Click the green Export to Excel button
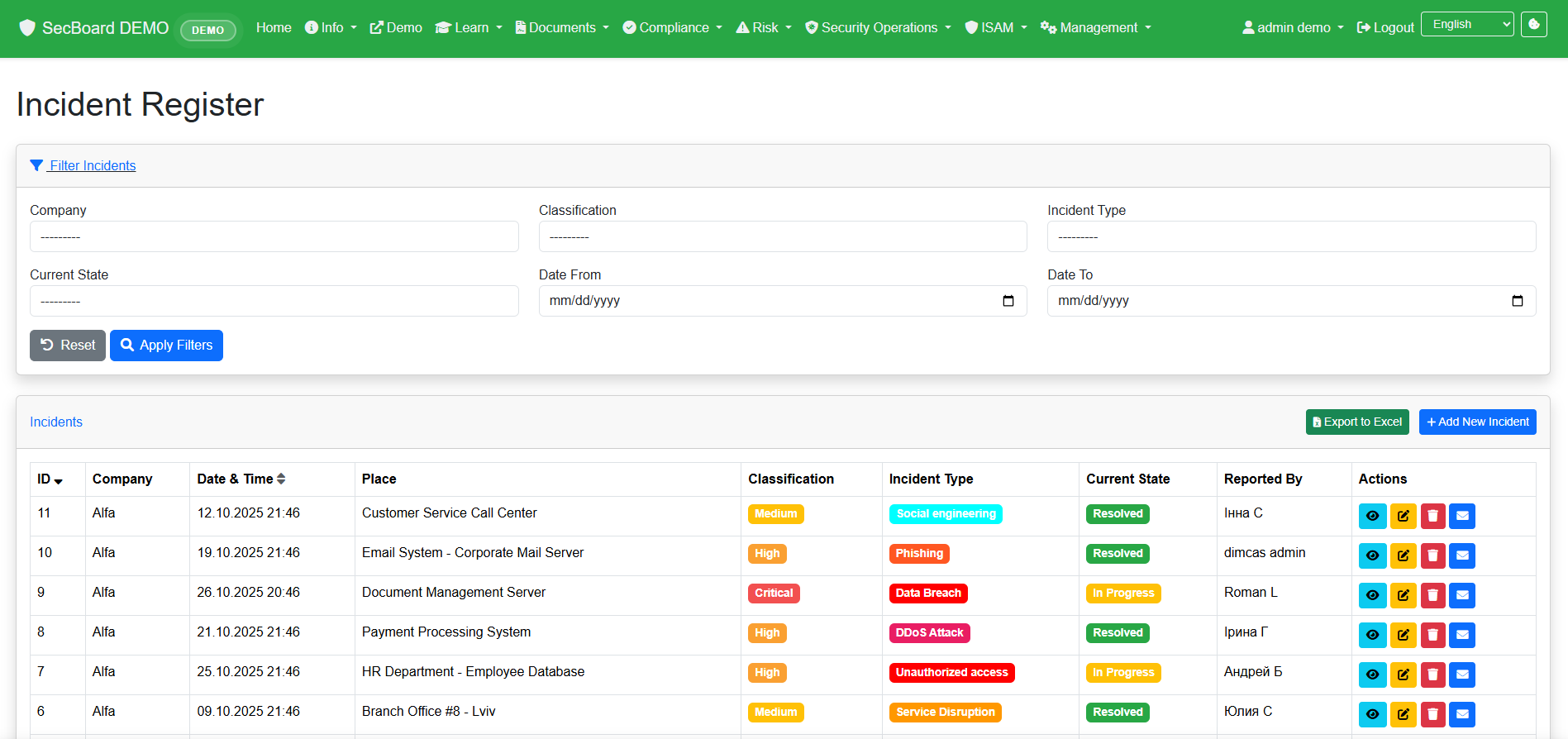This screenshot has width=1568, height=739. point(1357,422)
